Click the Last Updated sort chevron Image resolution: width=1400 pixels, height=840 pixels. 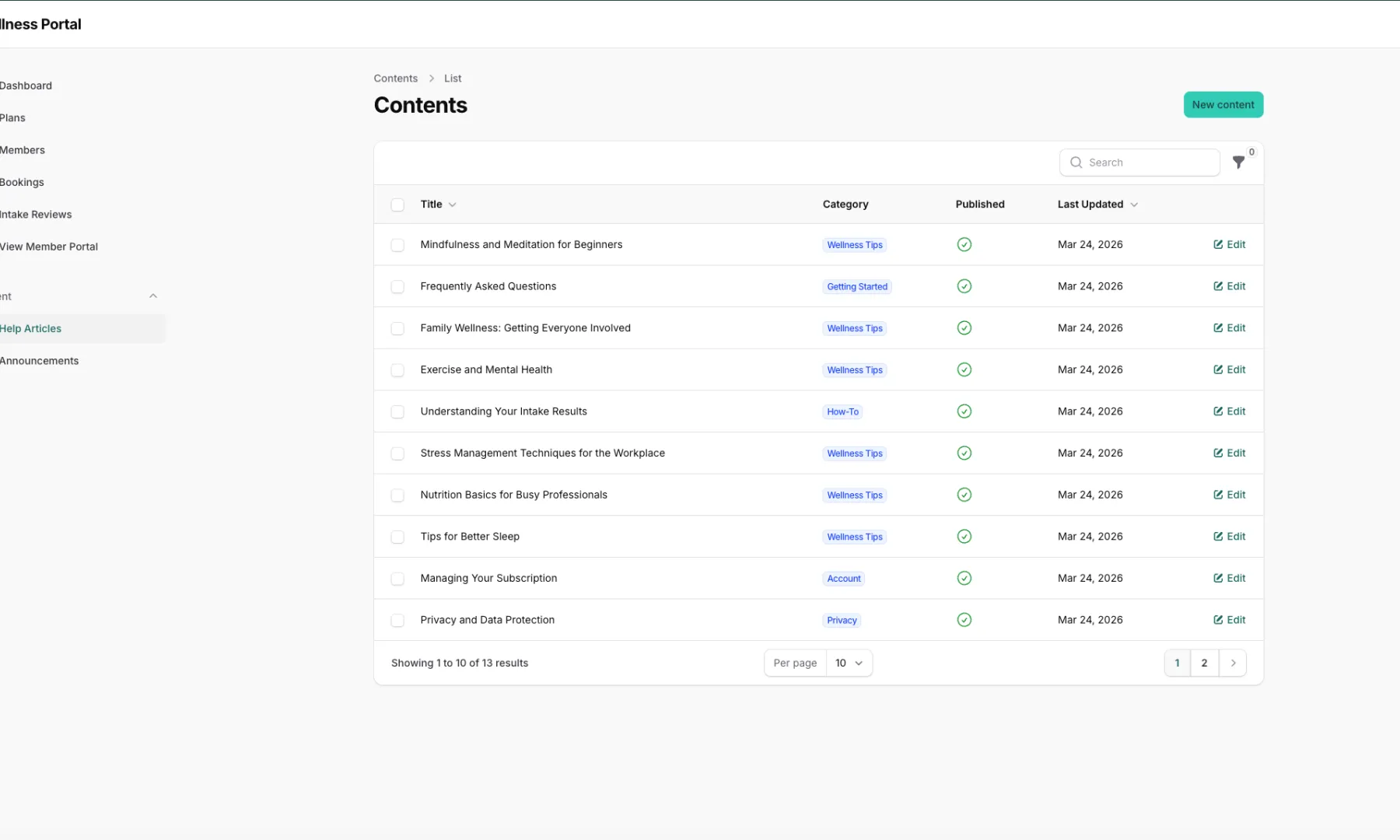1134,205
